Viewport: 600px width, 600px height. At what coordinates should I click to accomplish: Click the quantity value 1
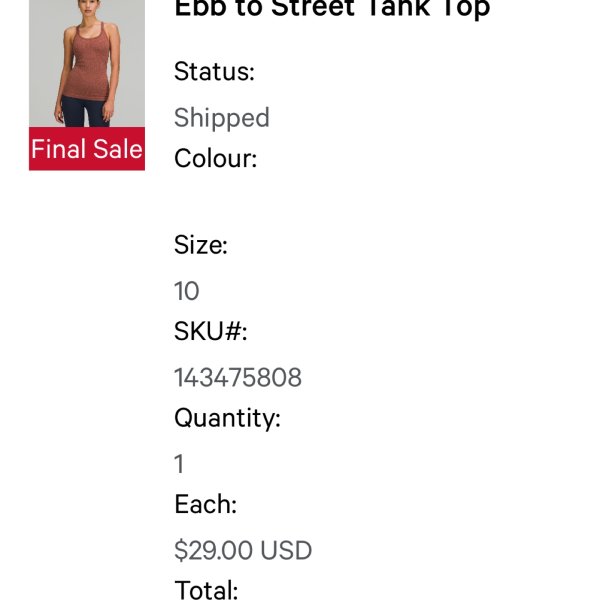[x=179, y=464]
